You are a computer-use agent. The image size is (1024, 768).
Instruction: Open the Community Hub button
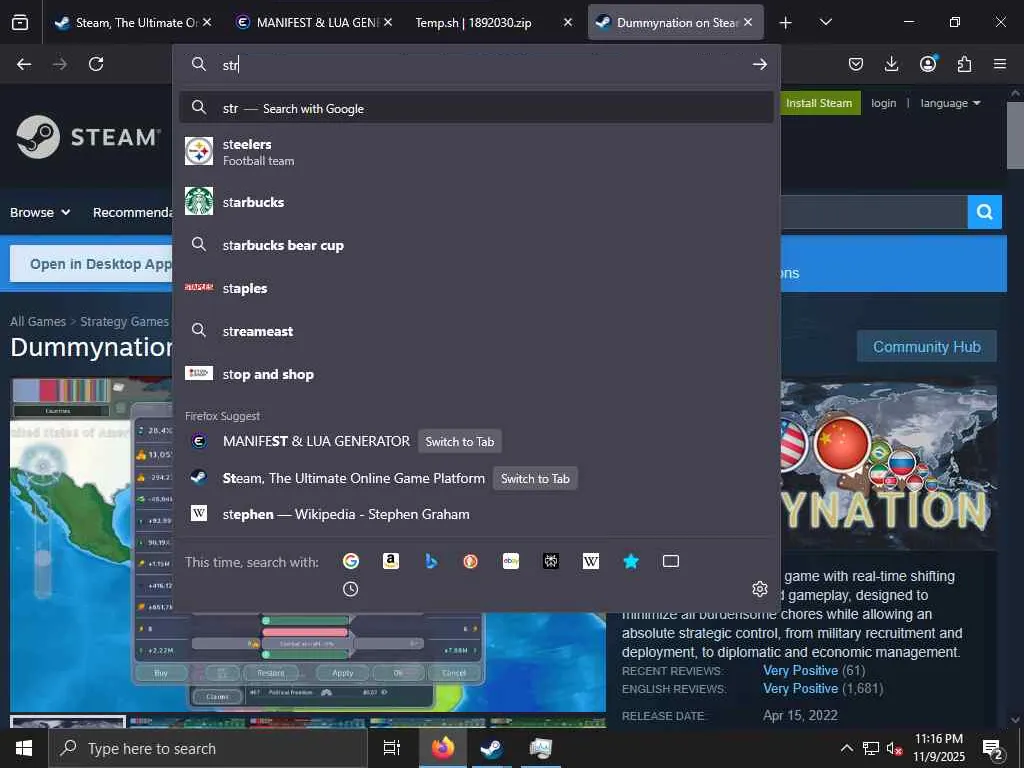(x=927, y=347)
